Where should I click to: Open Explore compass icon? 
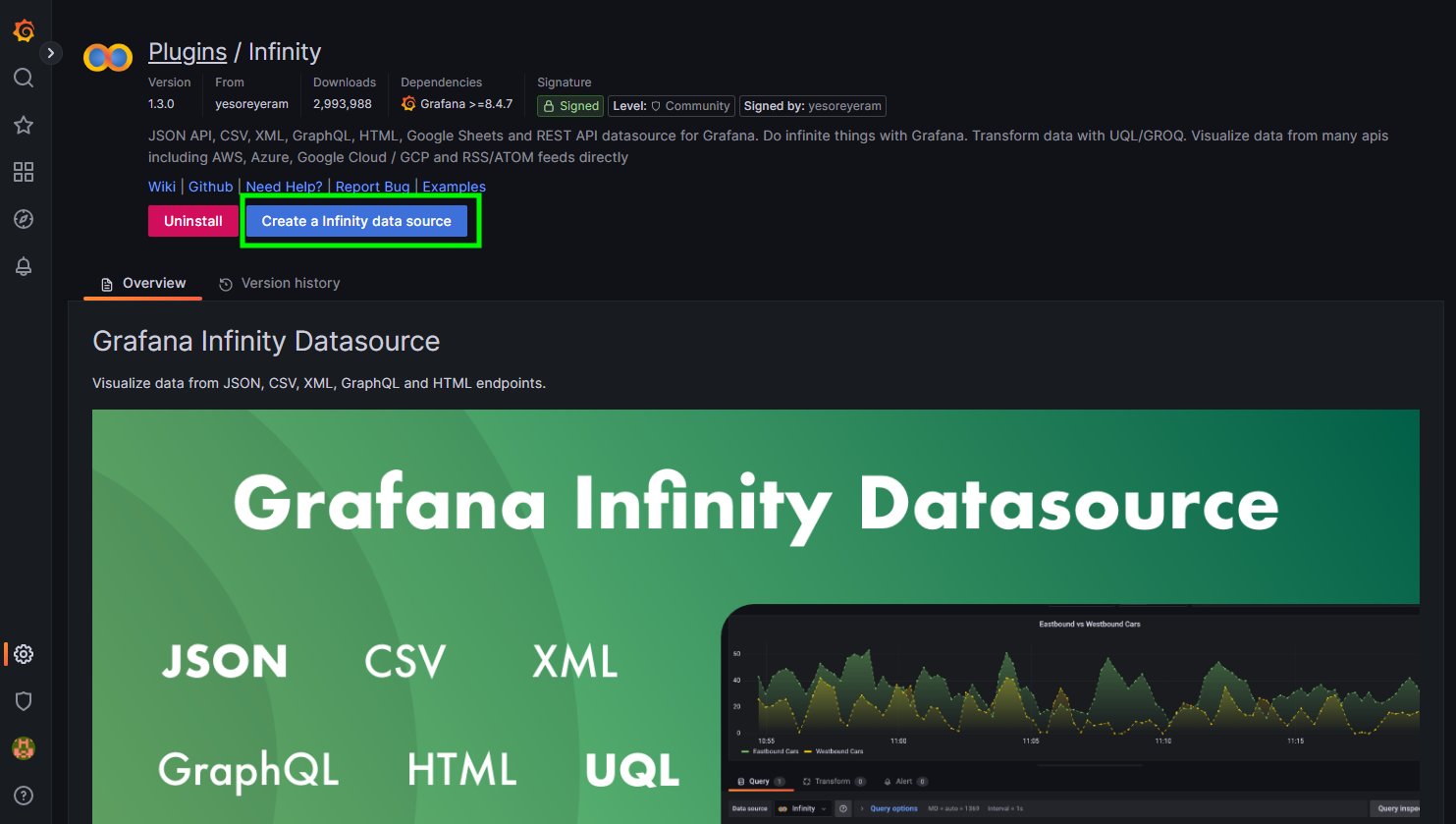[24, 219]
